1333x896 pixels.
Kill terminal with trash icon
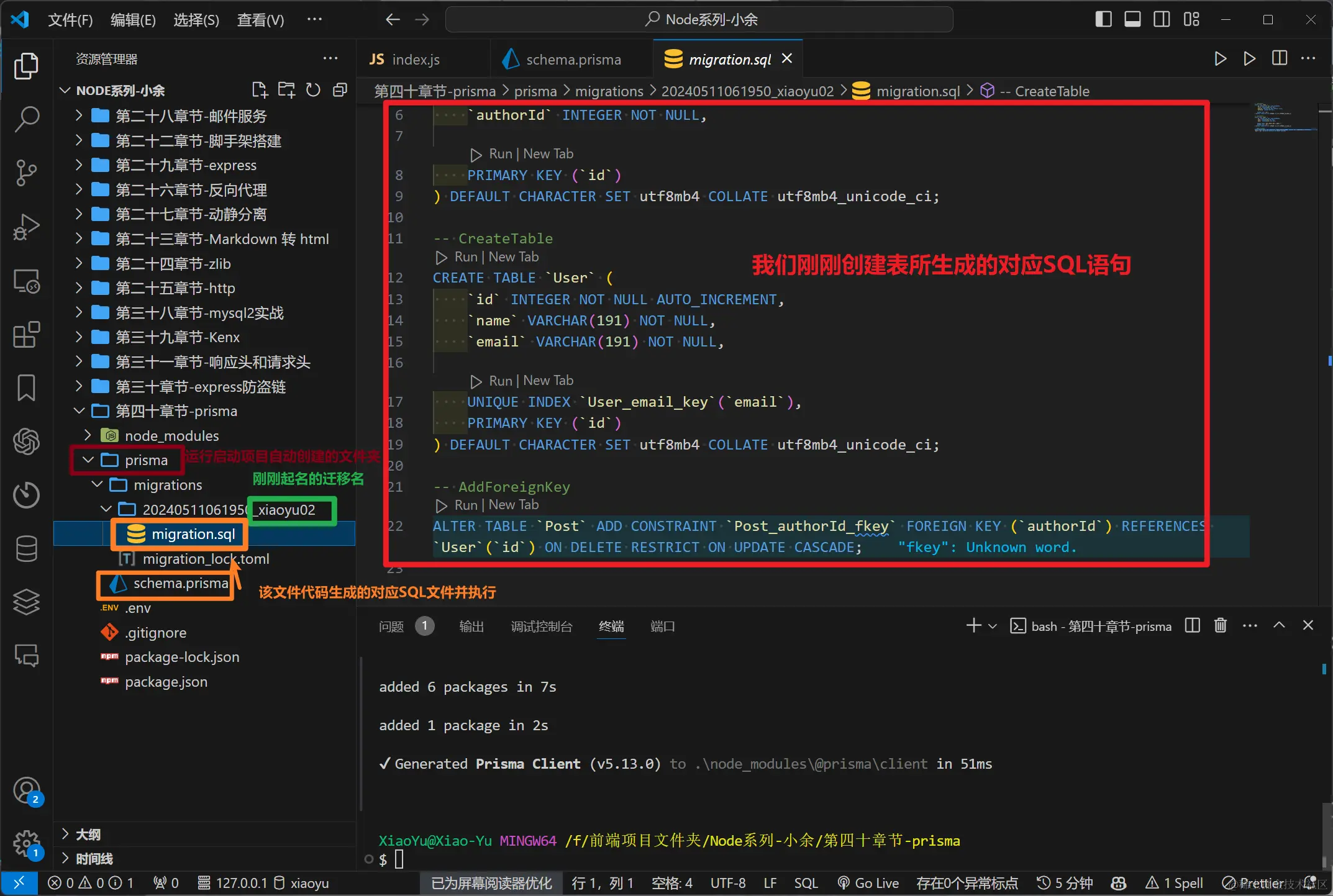click(x=1220, y=626)
